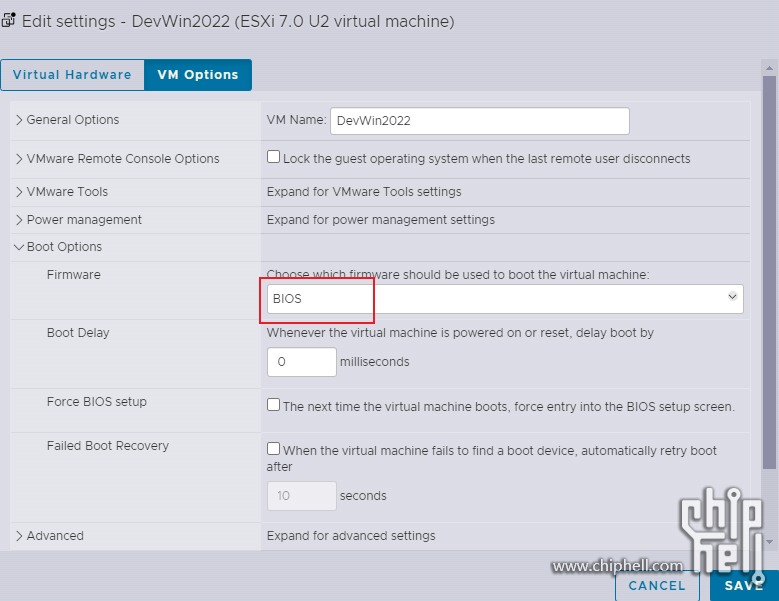Enable lock guest OS on disconnect checkbox
The image size is (779, 601).
click(x=273, y=157)
